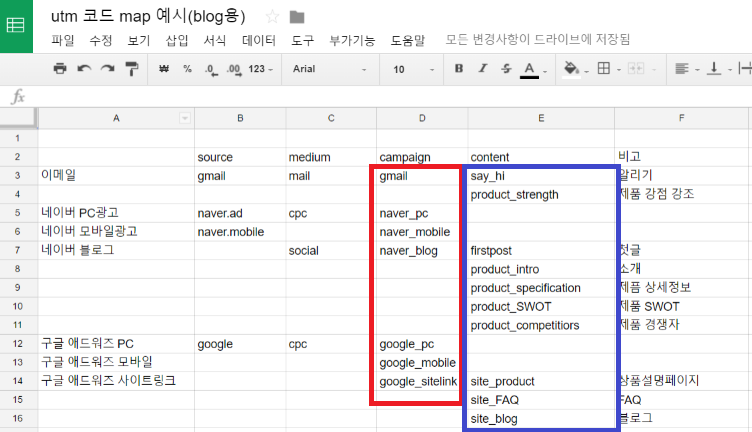This screenshot has width=752, height=432.
Task: Select cell containing '네이버 블로그'
Action: [117, 250]
